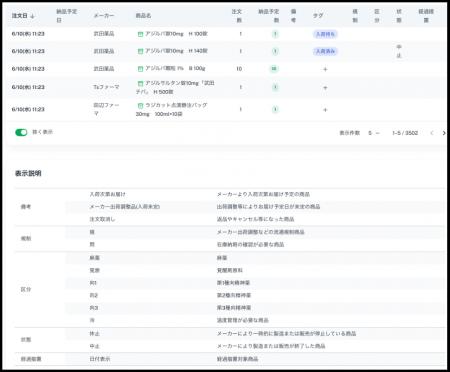Click the sort arrow next to 注文日 header
The image size is (450, 372).
32,16
